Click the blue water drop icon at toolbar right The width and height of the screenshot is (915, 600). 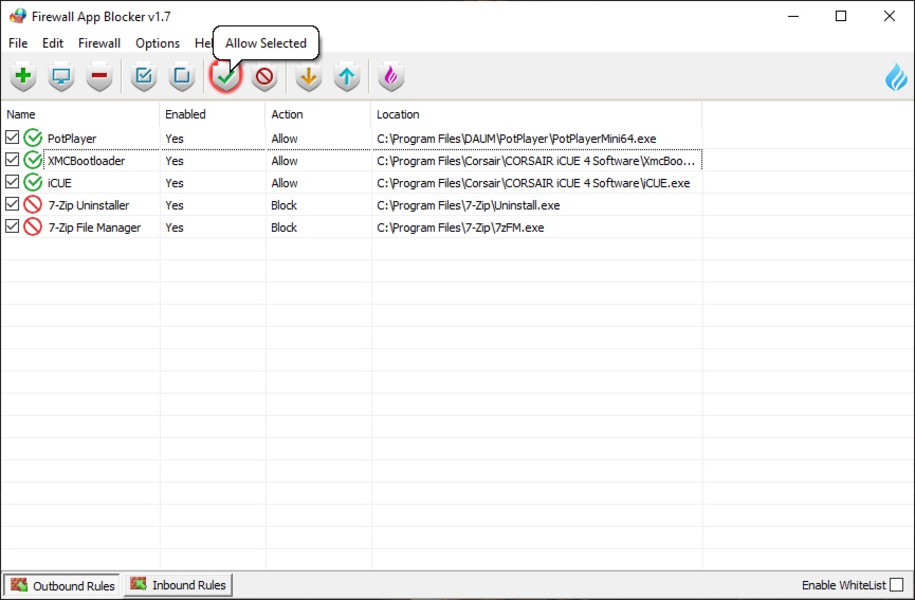tap(896, 77)
